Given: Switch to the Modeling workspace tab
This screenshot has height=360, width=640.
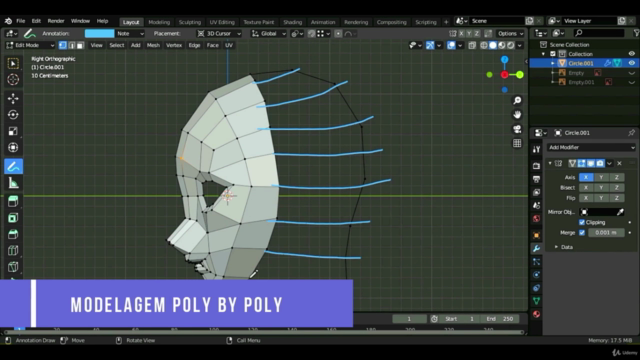Looking at the screenshot, I should point(159,22).
